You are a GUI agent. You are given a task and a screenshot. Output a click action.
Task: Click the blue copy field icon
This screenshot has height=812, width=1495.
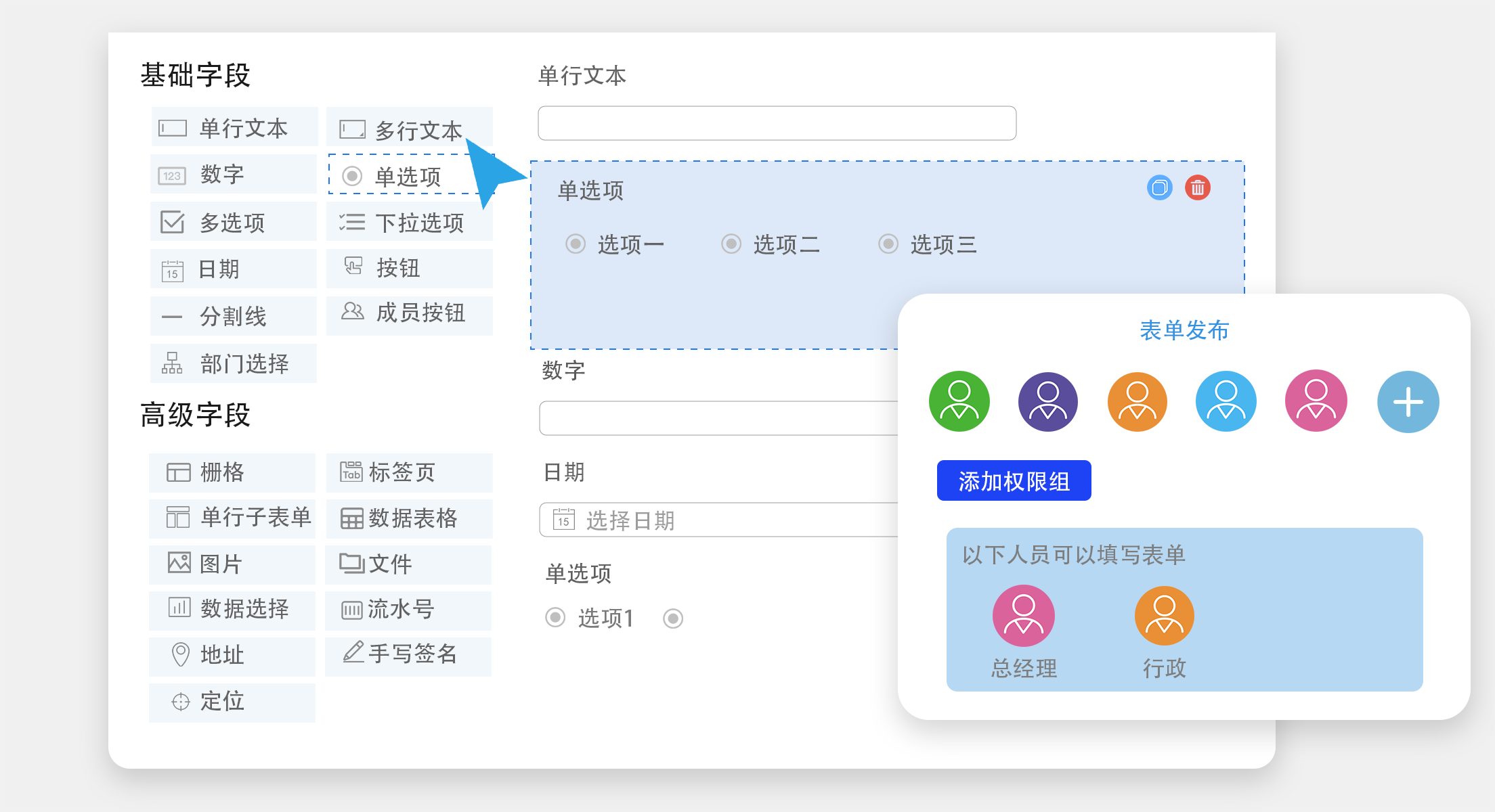pyautogui.click(x=1159, y=187)
